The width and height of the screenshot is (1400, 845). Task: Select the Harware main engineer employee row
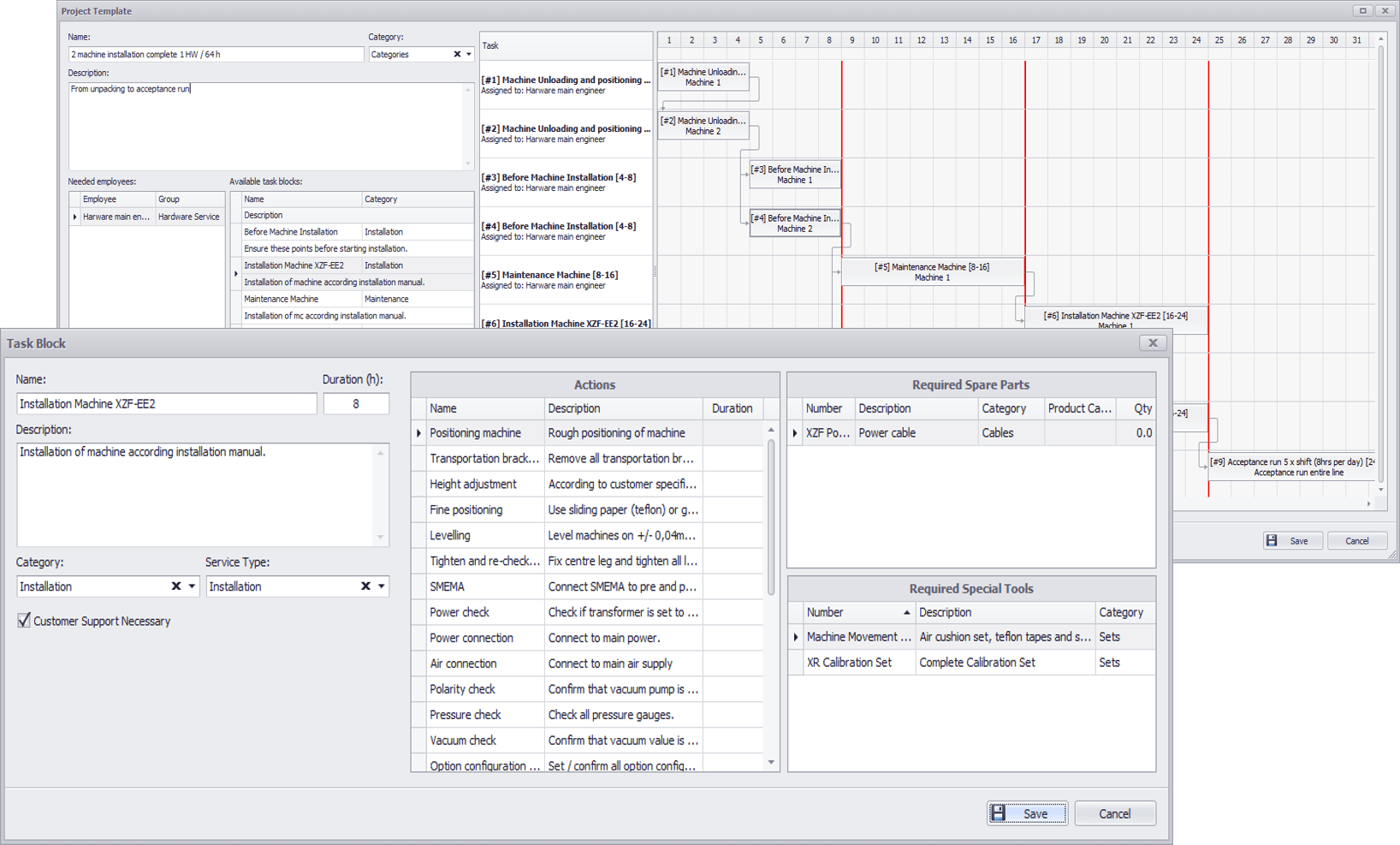tap(147, 217)
